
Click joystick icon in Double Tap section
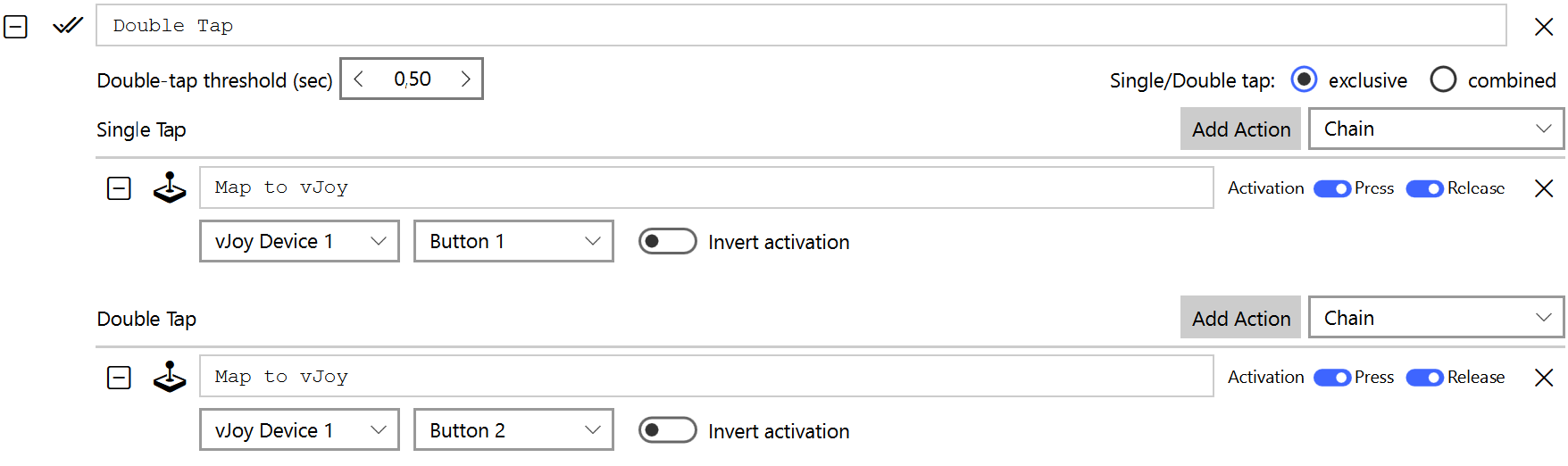170,378
